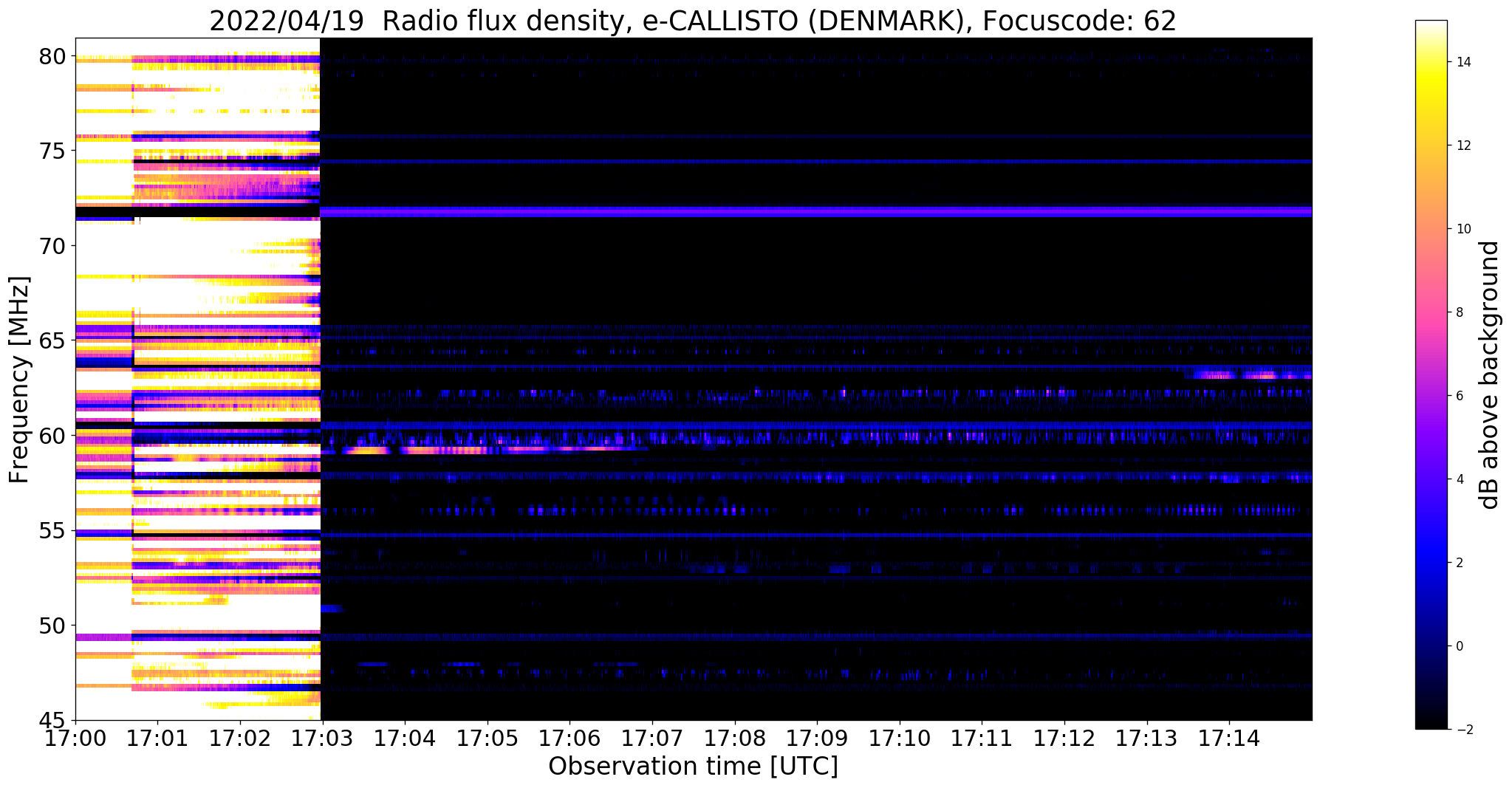This screenshot has height=788, width=1512.
Task: Click the 17:06 time tick label
Action: pos(569,738)
